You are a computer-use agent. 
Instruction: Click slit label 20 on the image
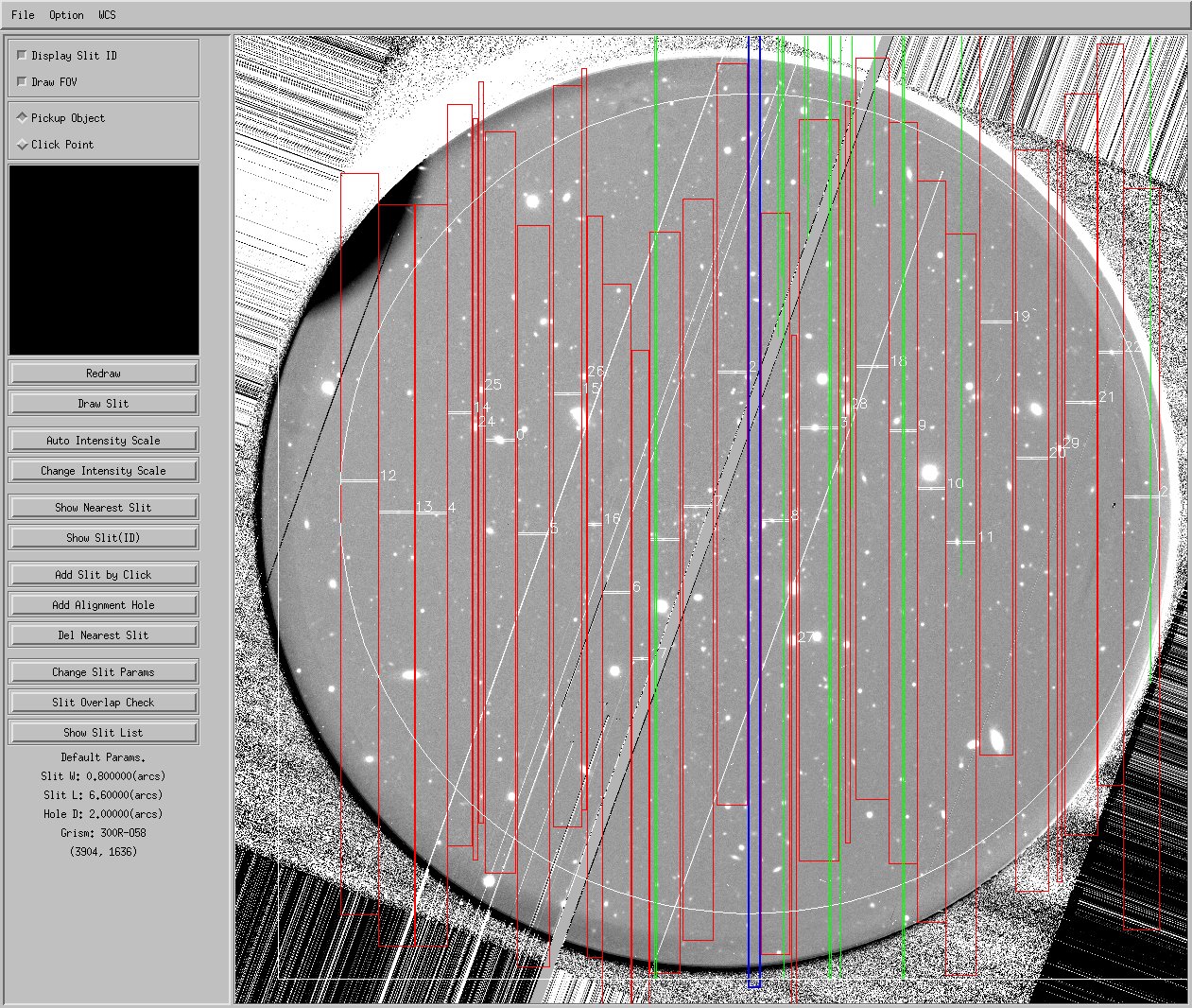[1057, 453]
